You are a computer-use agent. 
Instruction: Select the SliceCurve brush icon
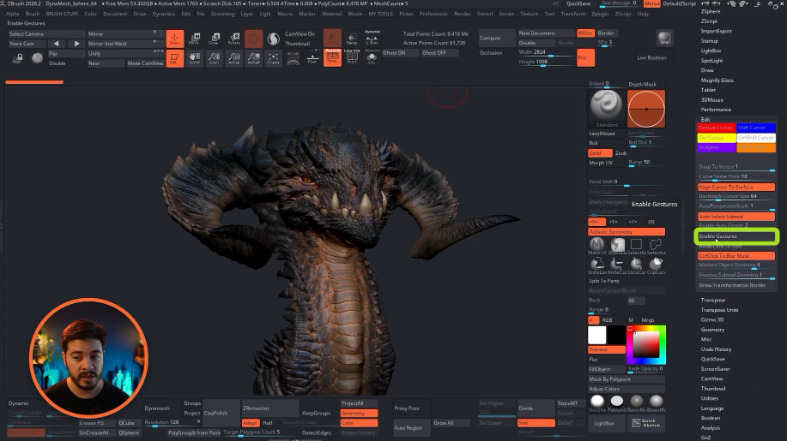(636, 265)
